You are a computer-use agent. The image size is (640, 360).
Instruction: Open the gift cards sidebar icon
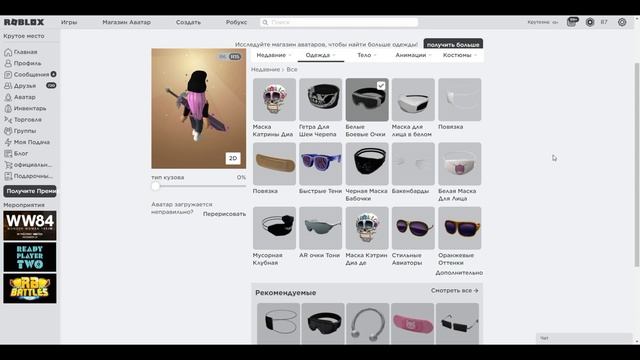[8, 176]
